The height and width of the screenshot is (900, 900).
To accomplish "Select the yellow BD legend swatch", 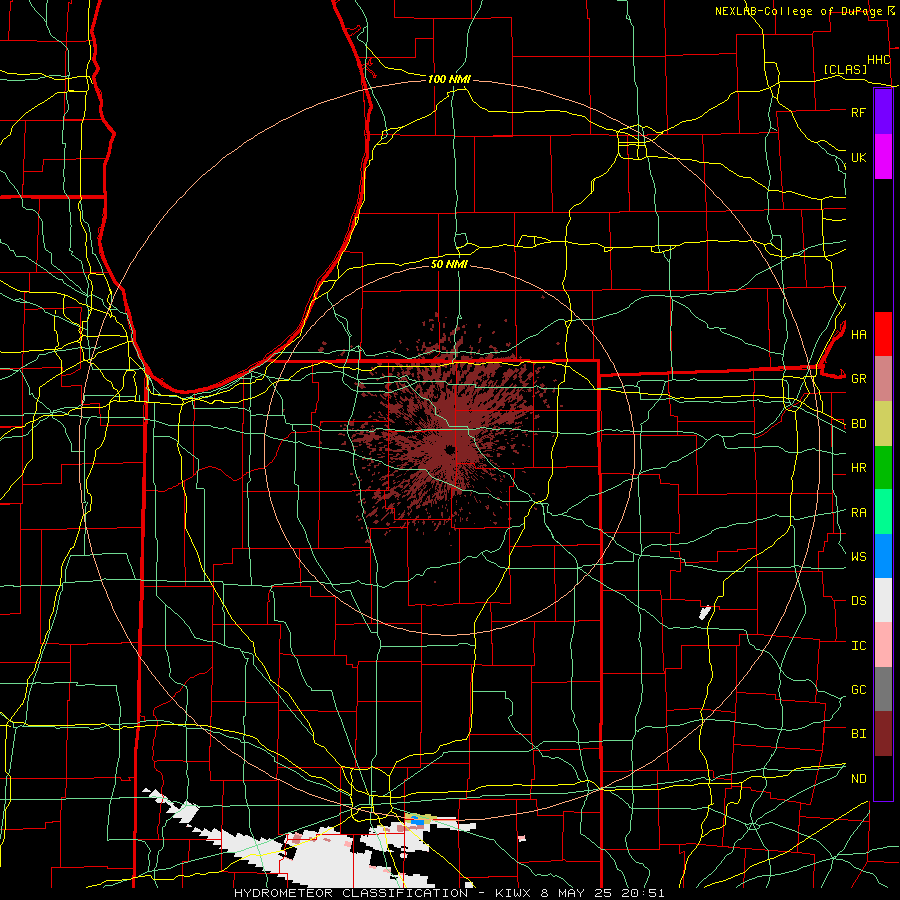I will 883,423.
